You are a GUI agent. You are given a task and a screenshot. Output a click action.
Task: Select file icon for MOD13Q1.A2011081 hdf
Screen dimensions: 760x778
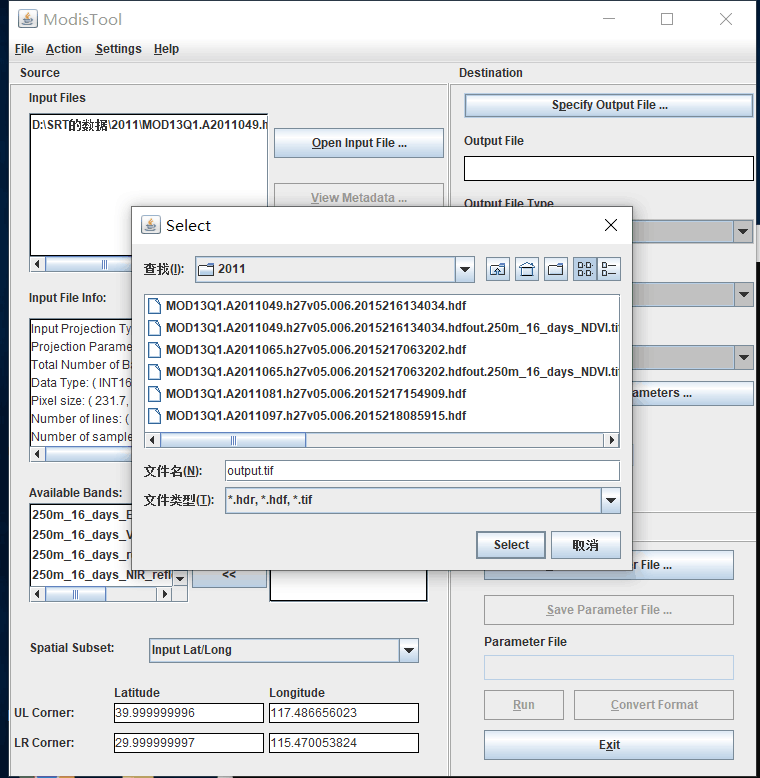(155, 393)
